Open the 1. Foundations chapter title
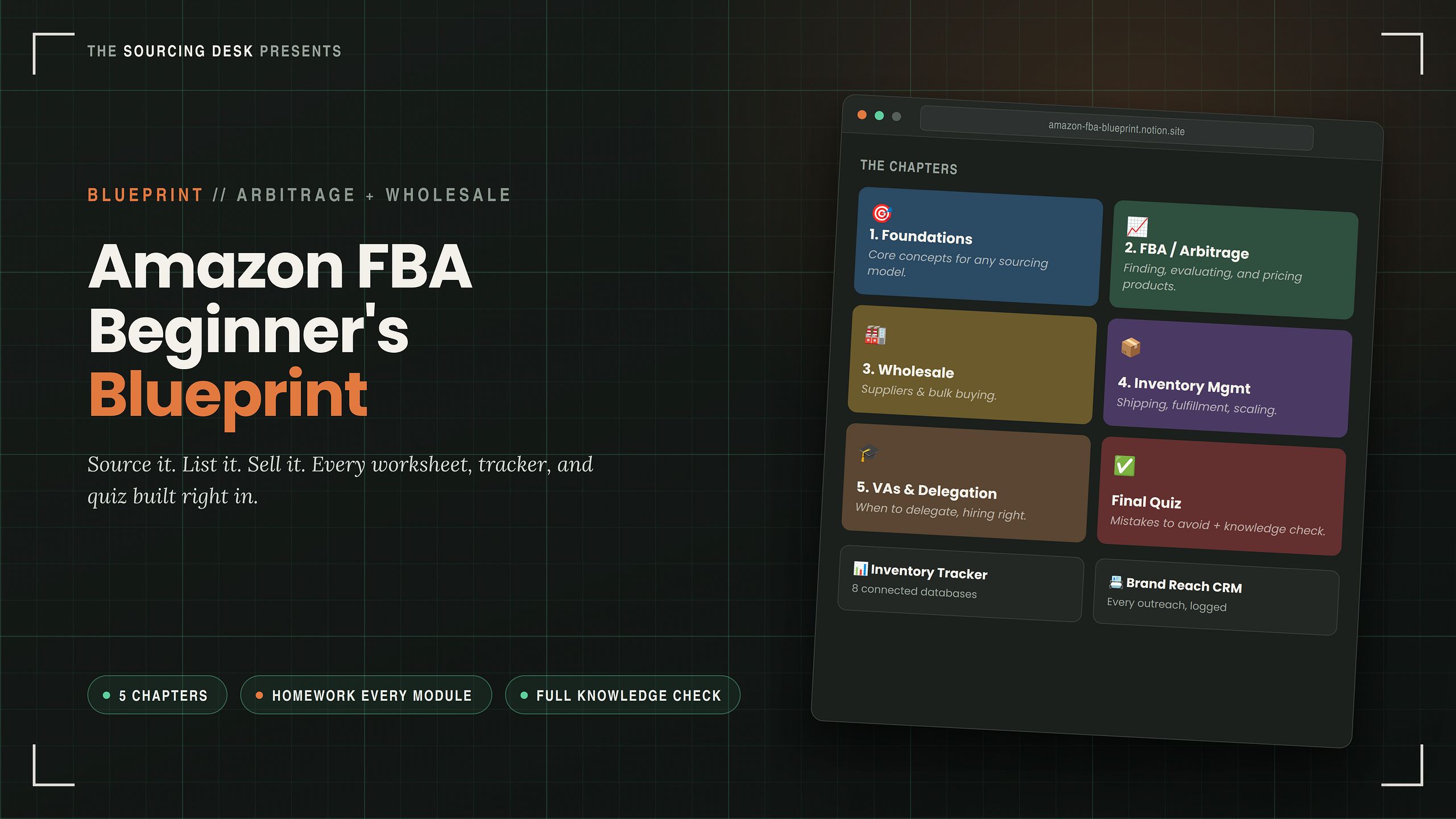1456x819 pixels. [921, 237]
